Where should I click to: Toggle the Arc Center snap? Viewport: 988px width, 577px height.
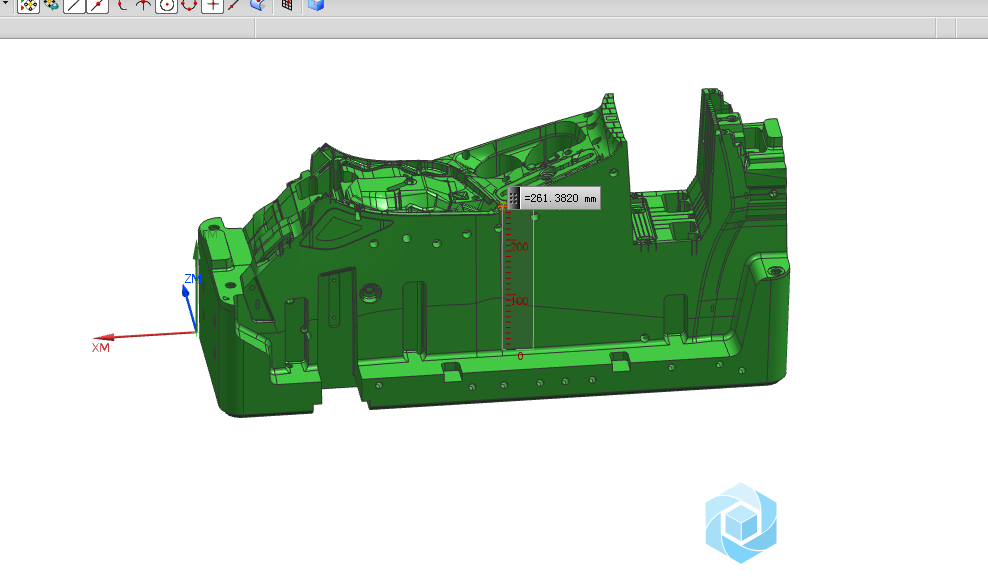166,6
